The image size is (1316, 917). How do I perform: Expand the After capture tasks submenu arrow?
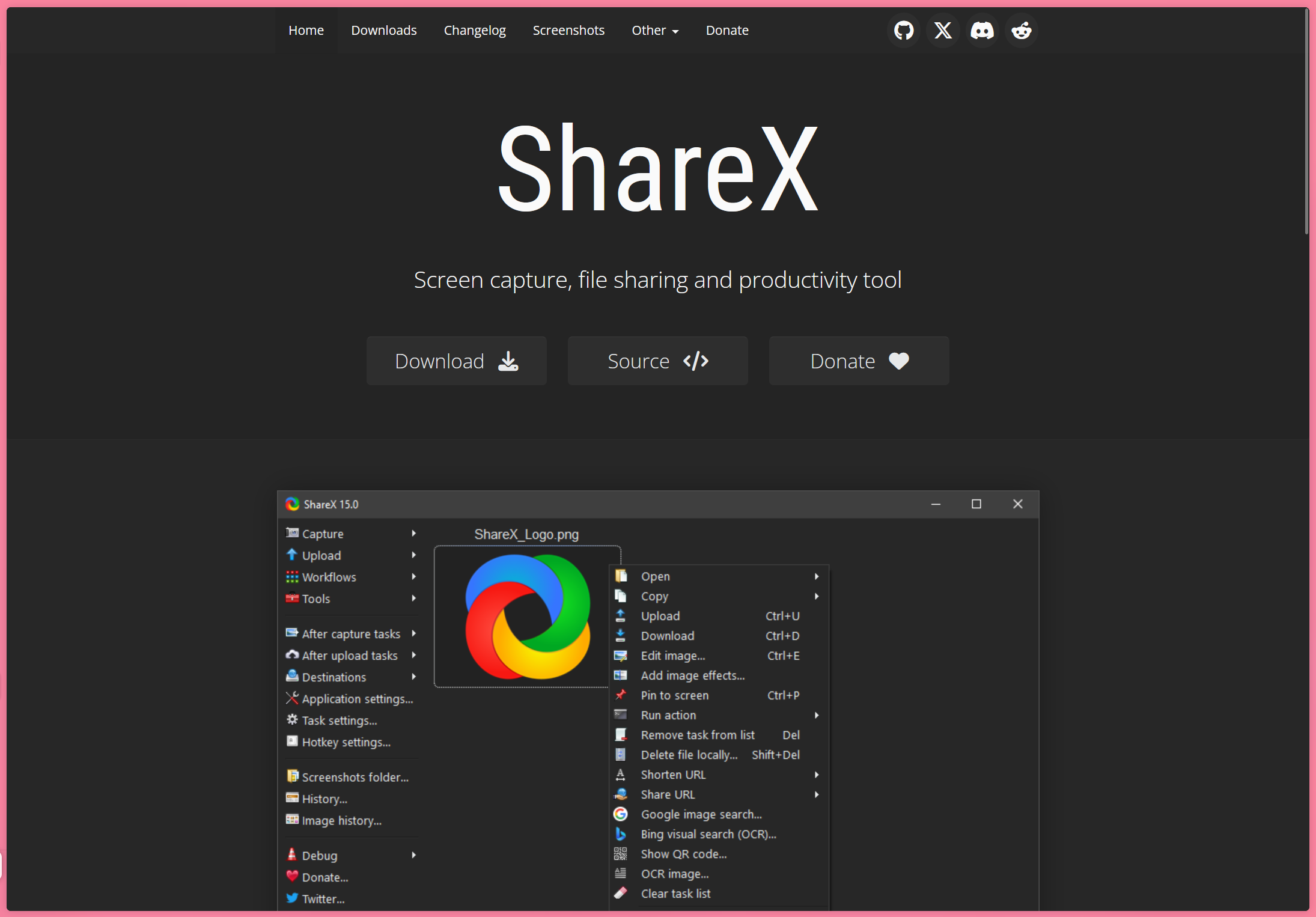414,634
